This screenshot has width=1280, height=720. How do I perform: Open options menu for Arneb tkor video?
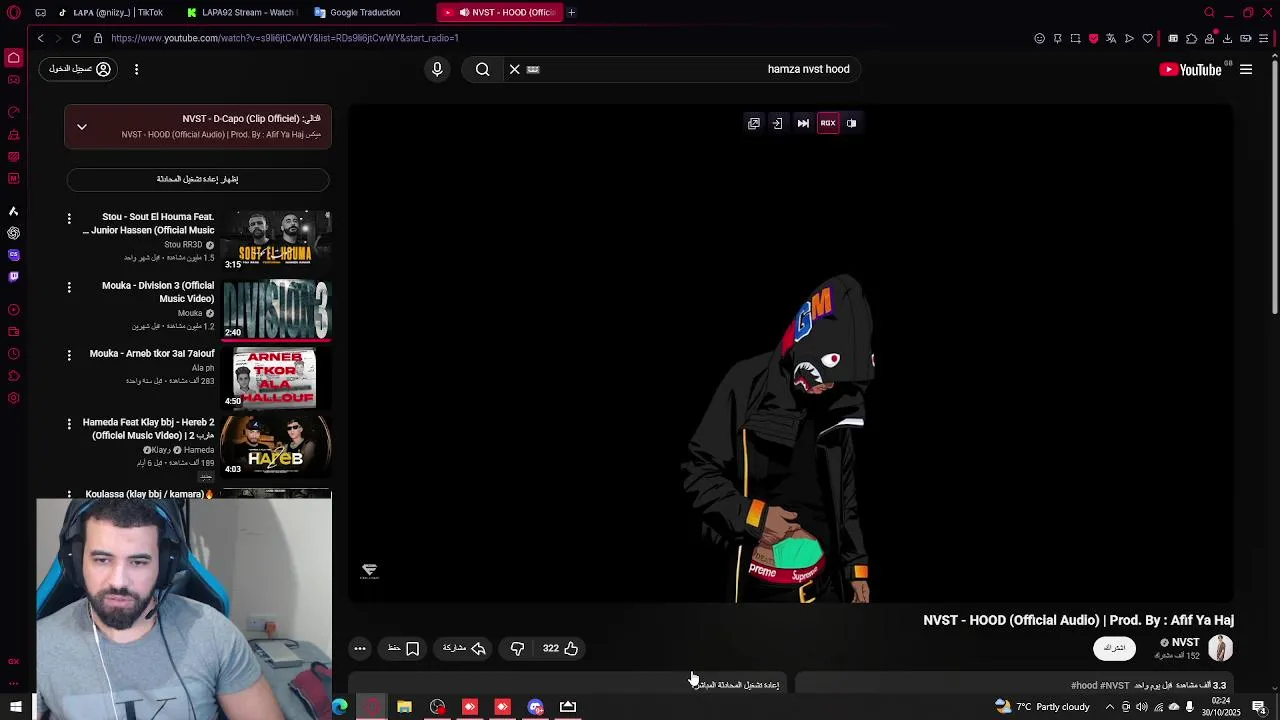(69, 355)
